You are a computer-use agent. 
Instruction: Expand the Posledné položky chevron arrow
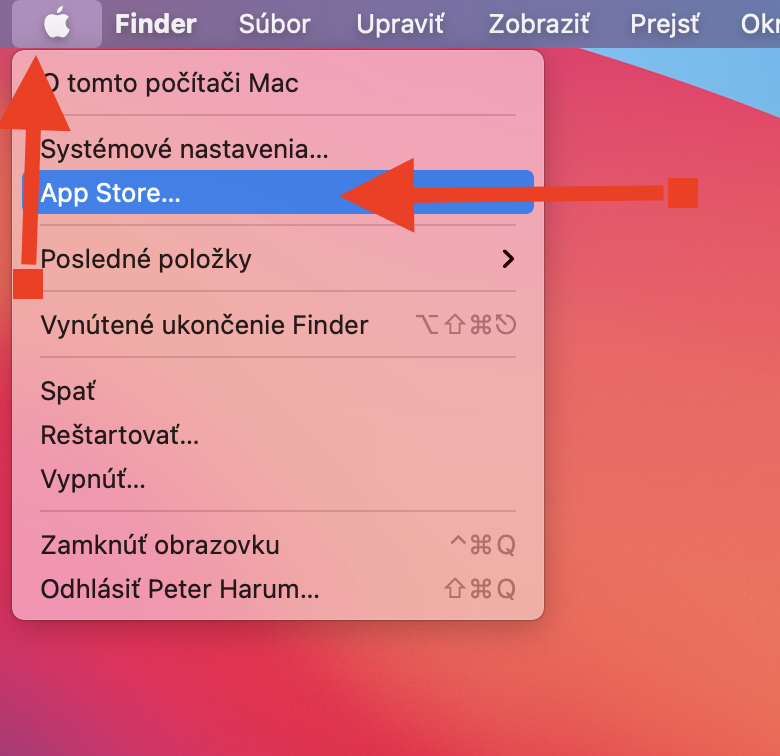click(508, 259)
